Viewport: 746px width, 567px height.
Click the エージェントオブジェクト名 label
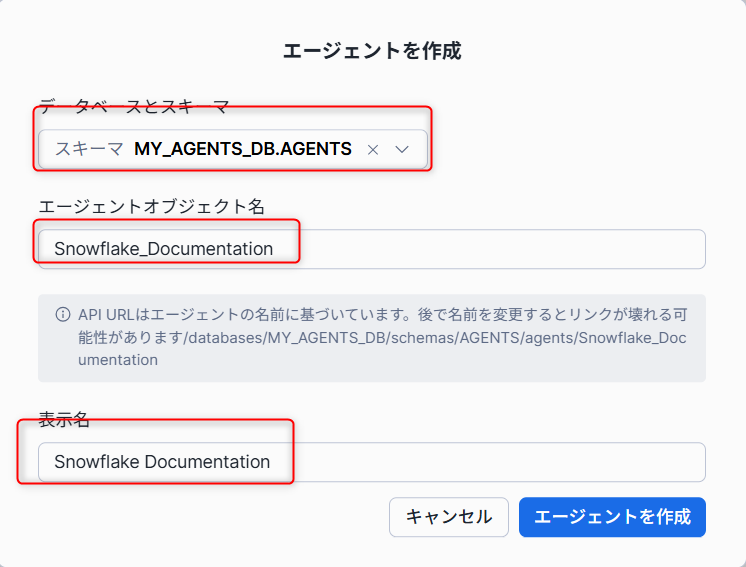(x=151, y=206)
